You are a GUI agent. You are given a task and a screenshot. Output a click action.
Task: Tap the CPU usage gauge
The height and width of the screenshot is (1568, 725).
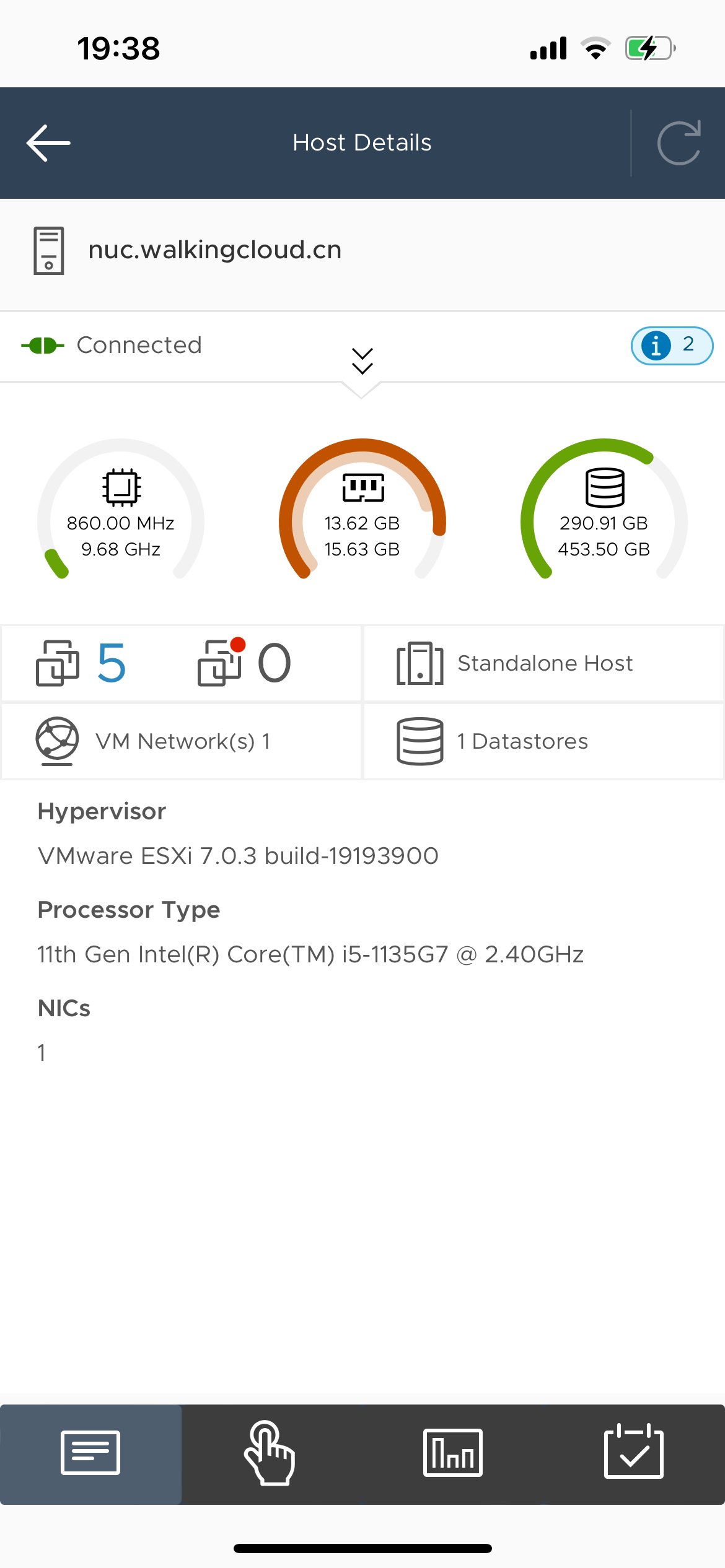[121, 514]
